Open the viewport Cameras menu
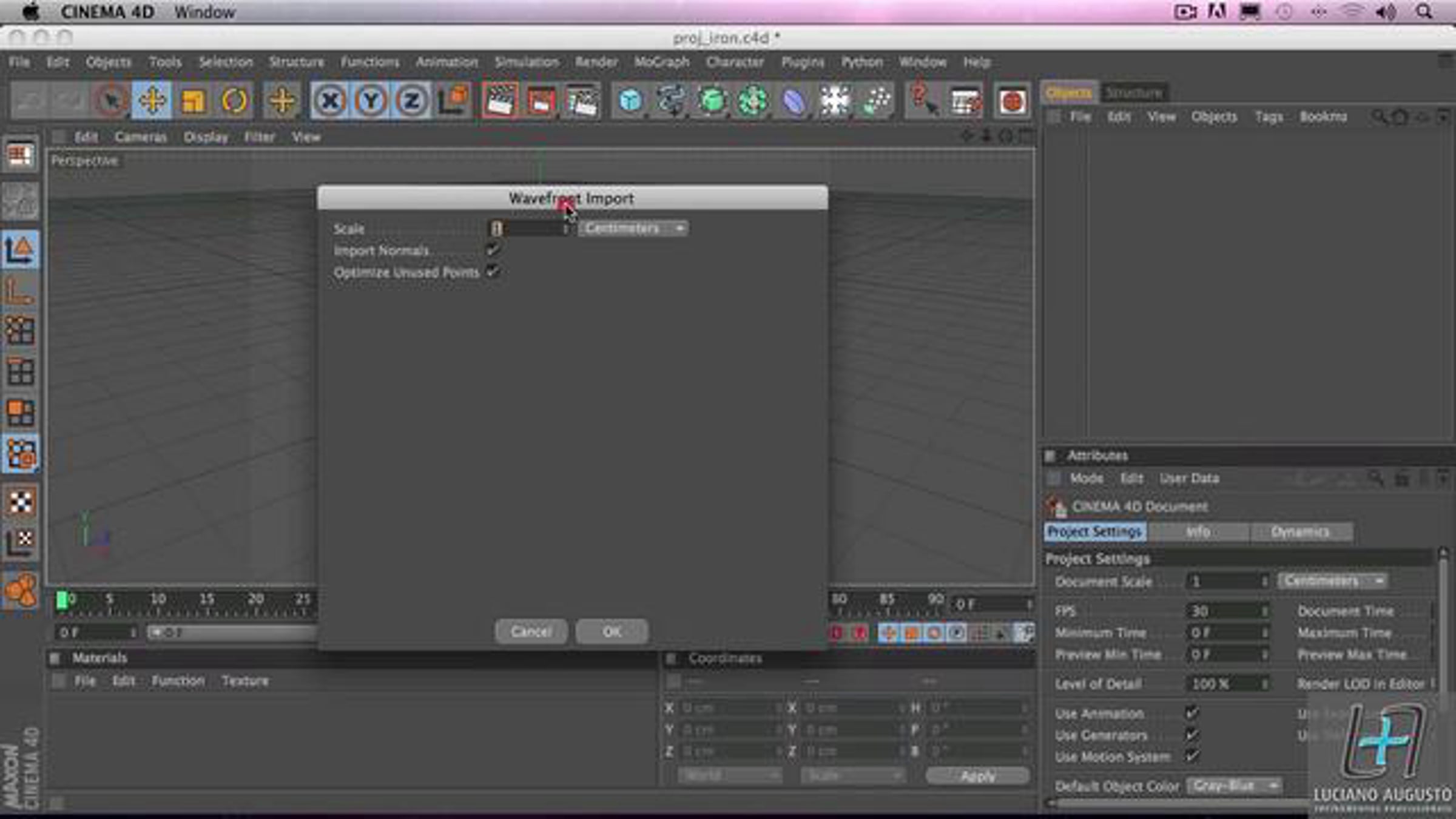 tap(141, 137)
